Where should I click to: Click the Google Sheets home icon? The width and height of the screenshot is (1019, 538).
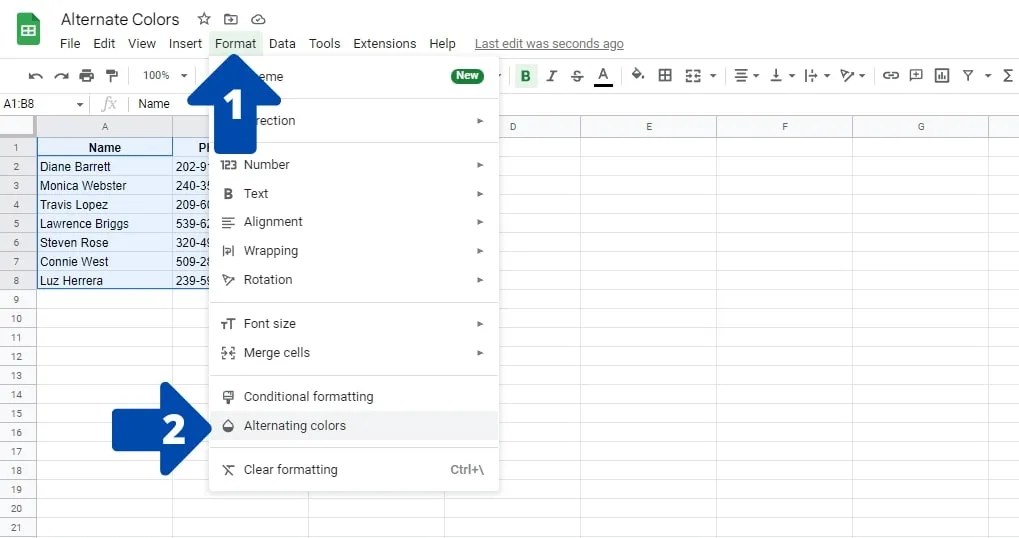28,29
